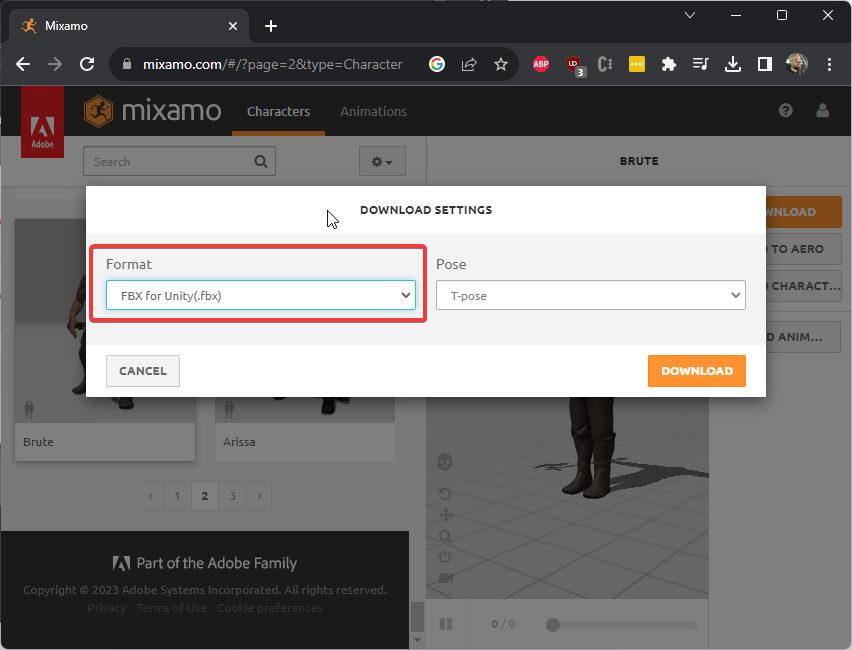This screenshot has height=650, width=852.
Task: Open the media control playlist icon
Action: pos(700,64)
